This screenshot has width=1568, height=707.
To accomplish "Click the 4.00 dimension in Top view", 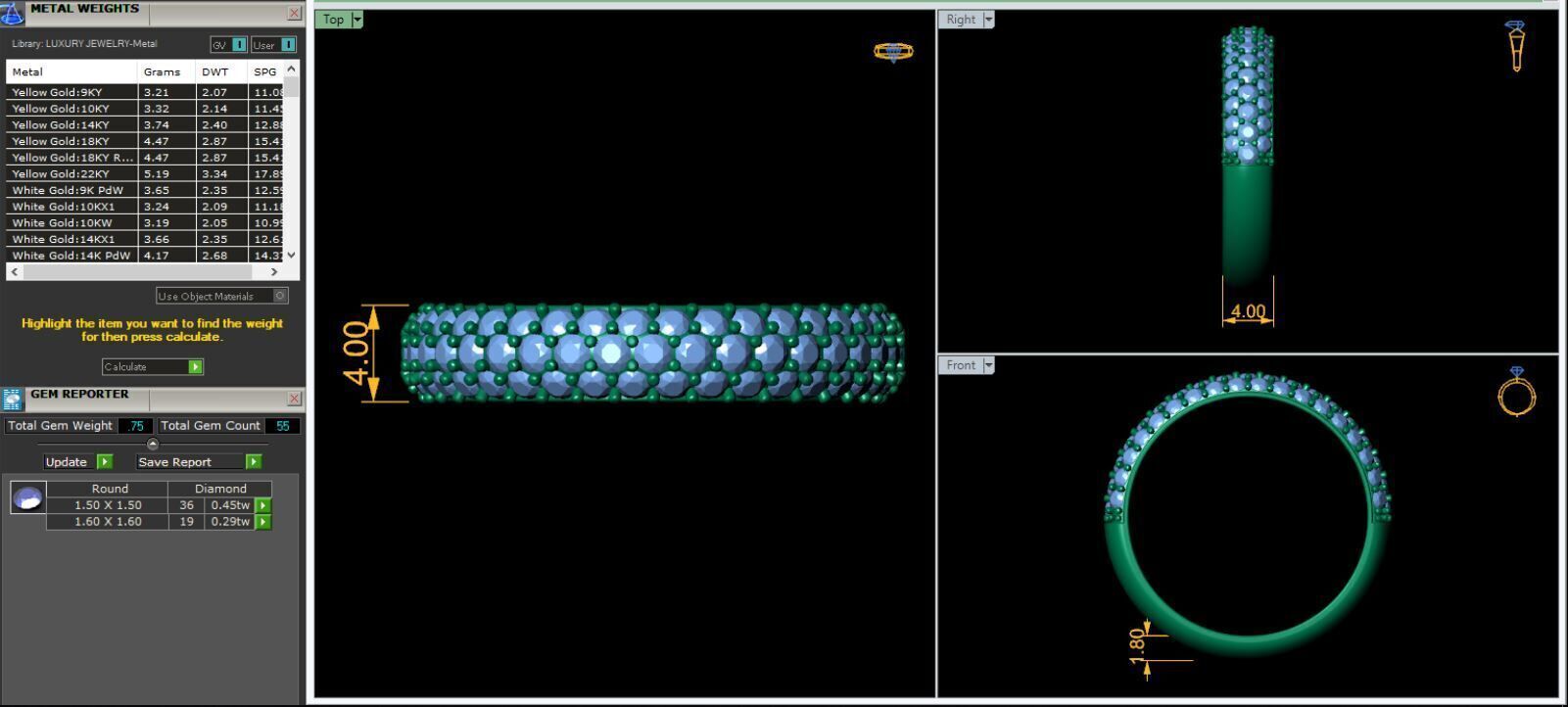I will pyautogui.click(x=357, y=353).
